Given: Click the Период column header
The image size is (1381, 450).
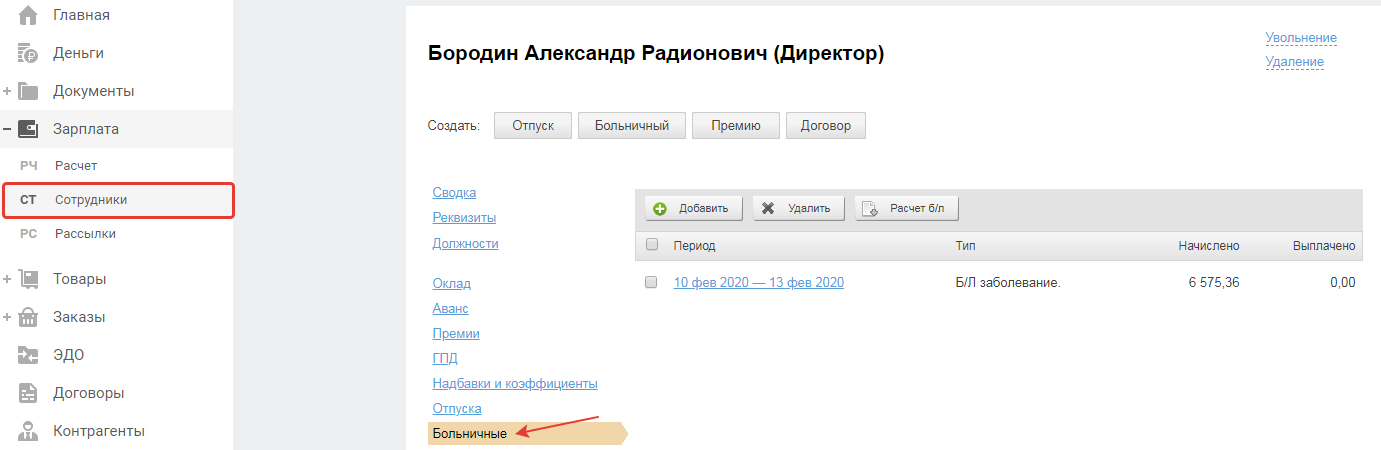Looking at the screenshot, I should (x=694, y=245).
